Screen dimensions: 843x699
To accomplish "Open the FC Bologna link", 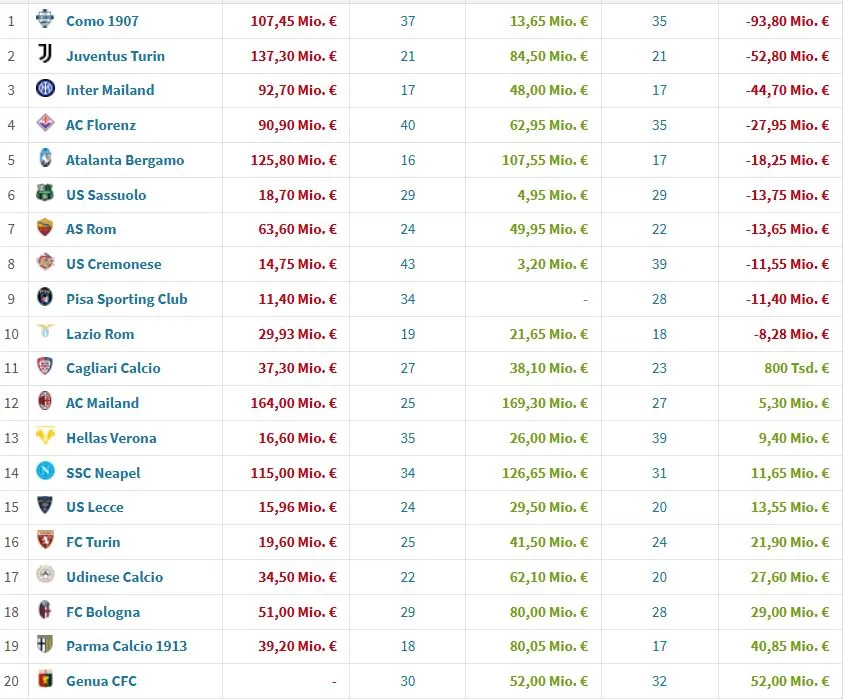I will click(103, 612).
